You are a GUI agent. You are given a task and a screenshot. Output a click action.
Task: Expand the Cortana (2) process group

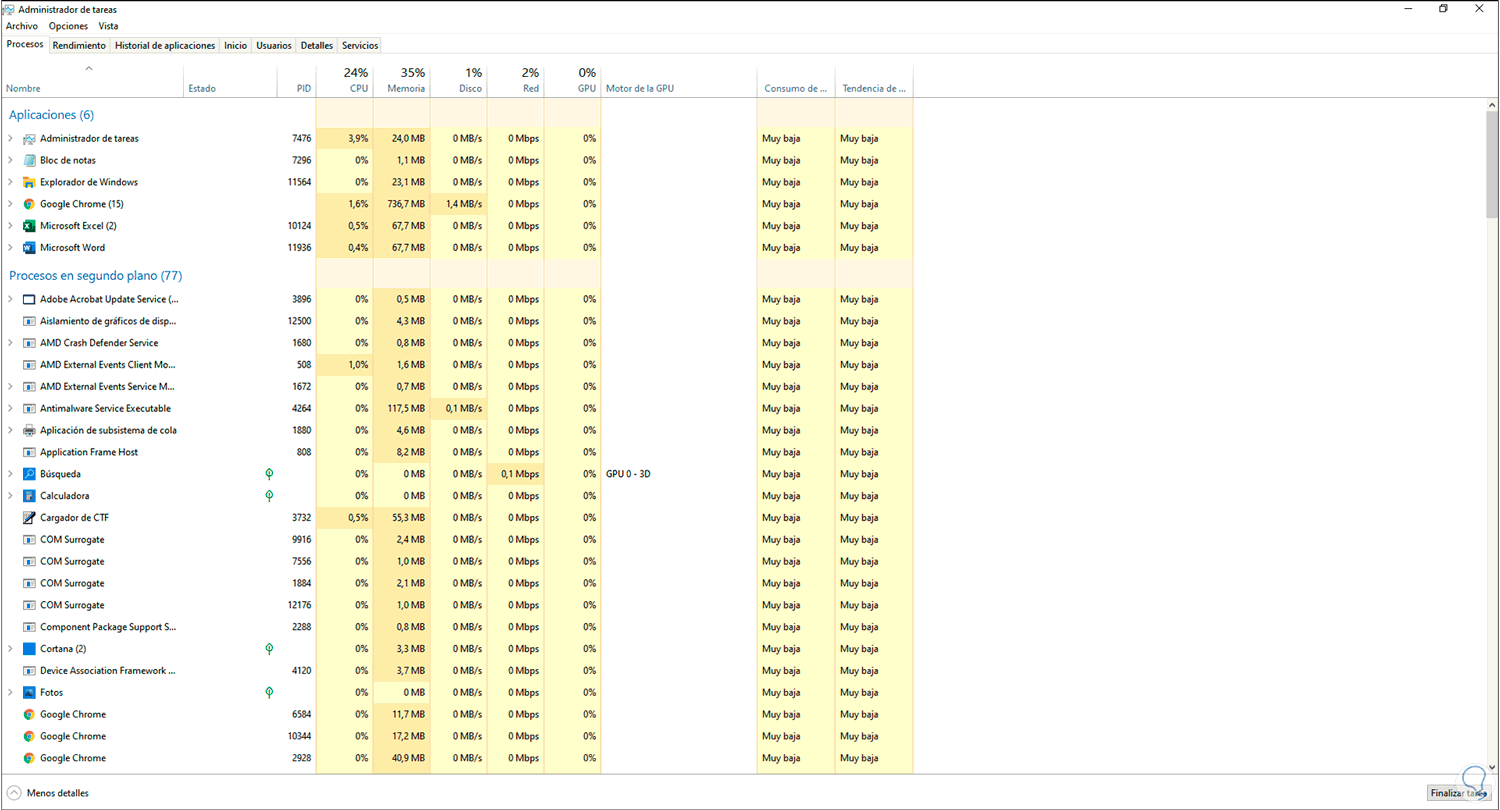coord(10,649)
